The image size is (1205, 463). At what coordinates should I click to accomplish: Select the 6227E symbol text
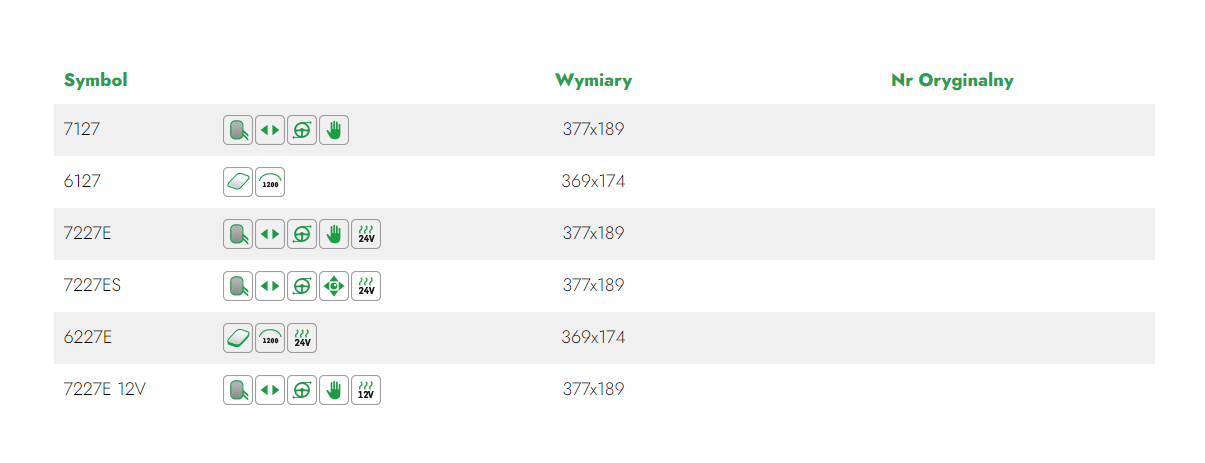[88, 337]
